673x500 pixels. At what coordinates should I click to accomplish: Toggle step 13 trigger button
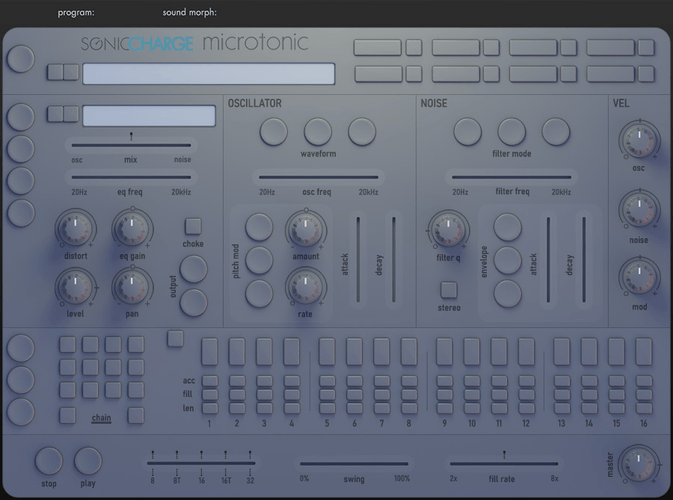point(561,352)
